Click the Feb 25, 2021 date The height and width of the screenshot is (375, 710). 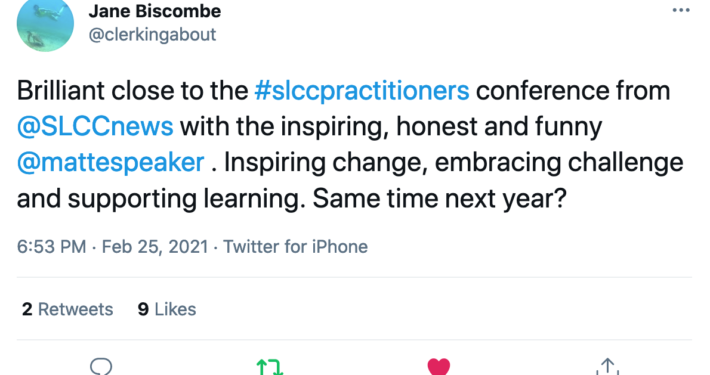pos(155,247)
